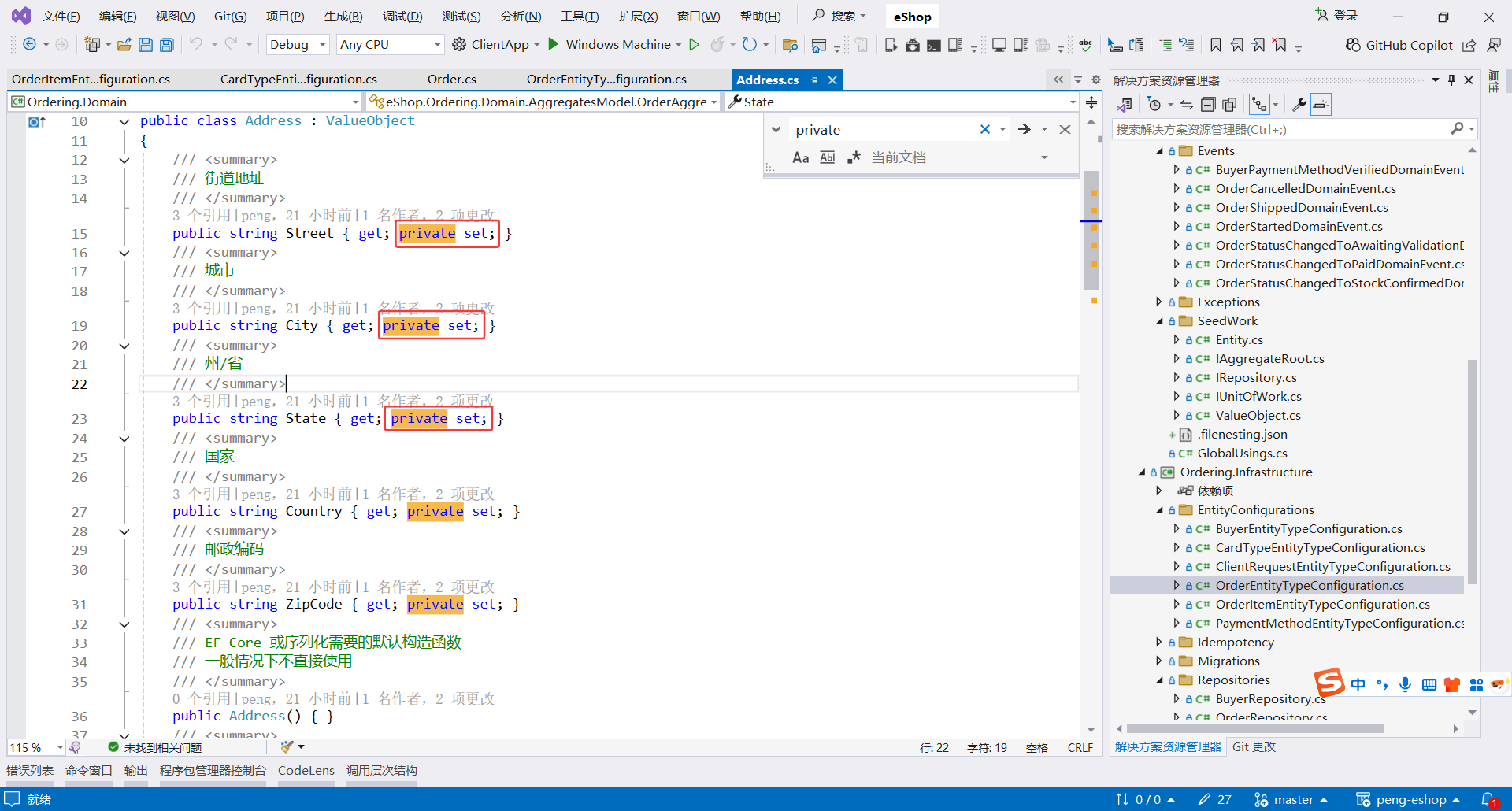Image resolution: width=1512 pixels, height=811 pixels.
Task: Sync Solution Explorer with the active document
Action: coord(1187,105)
